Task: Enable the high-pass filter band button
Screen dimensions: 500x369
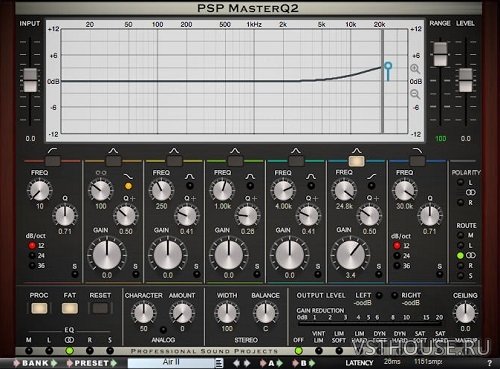Action: point(53,161)
